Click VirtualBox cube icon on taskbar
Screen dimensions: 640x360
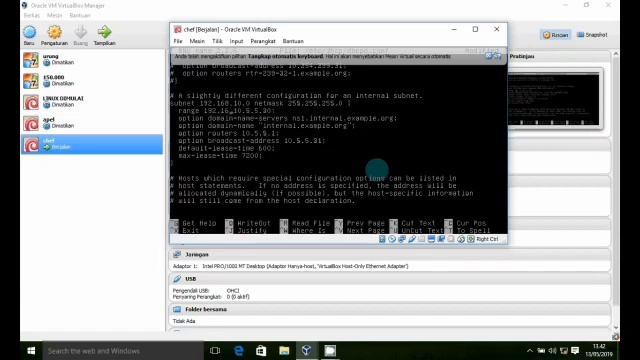click(x=307, y=351)
